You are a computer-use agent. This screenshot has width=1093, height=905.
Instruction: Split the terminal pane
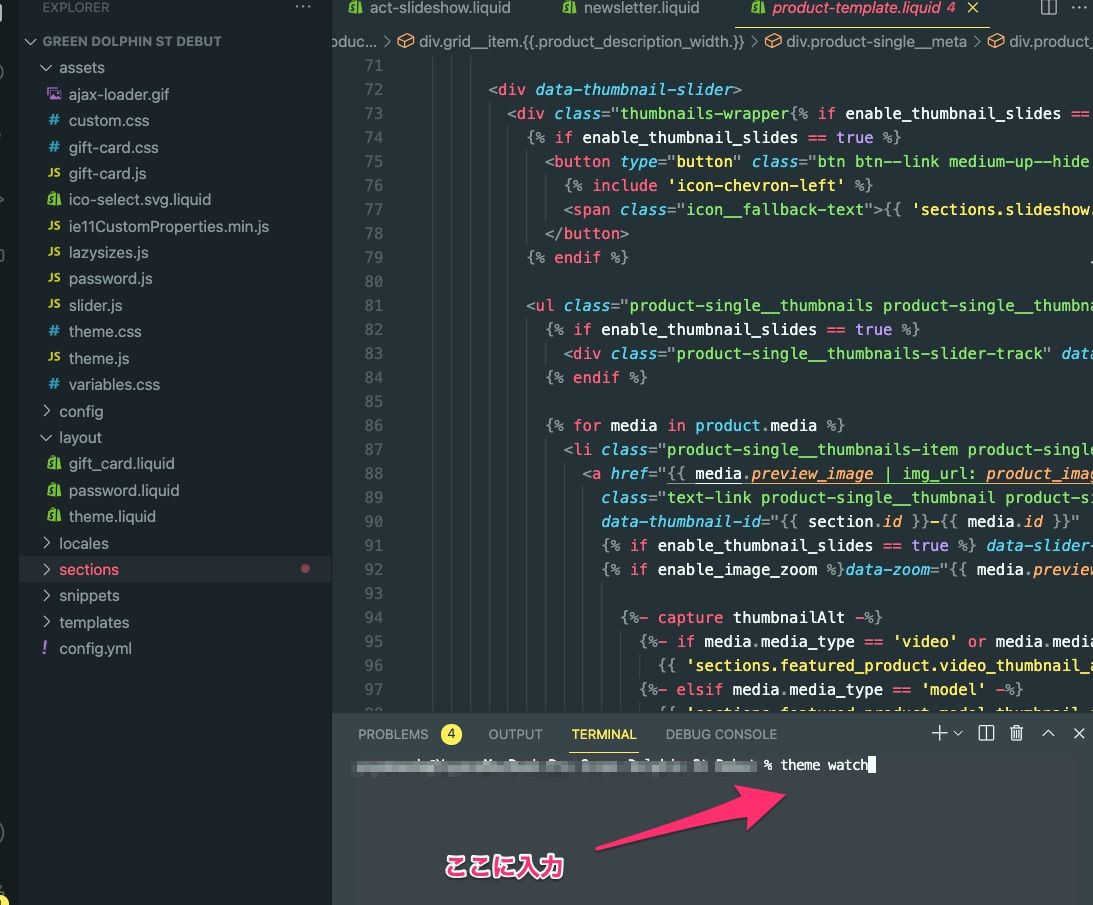coord(986,733)
